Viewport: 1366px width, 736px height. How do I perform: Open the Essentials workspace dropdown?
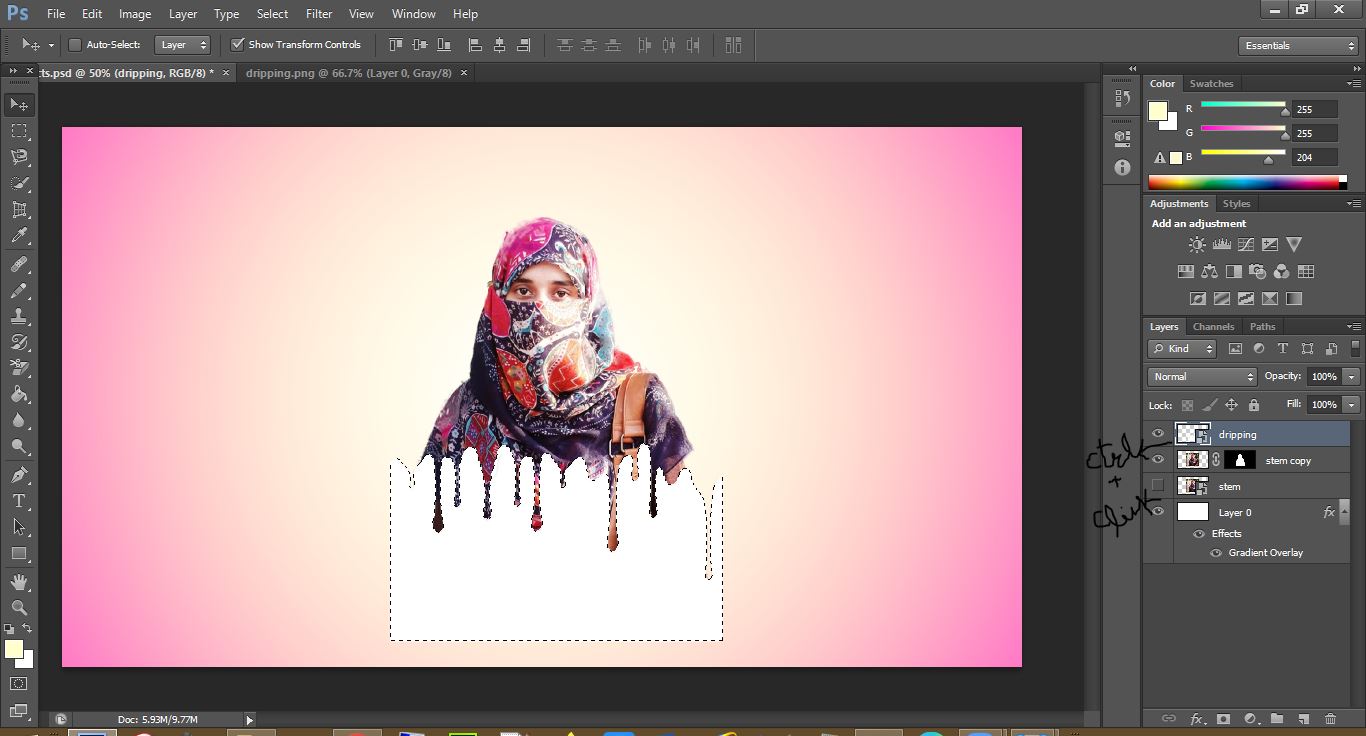tap(1297, 46)
